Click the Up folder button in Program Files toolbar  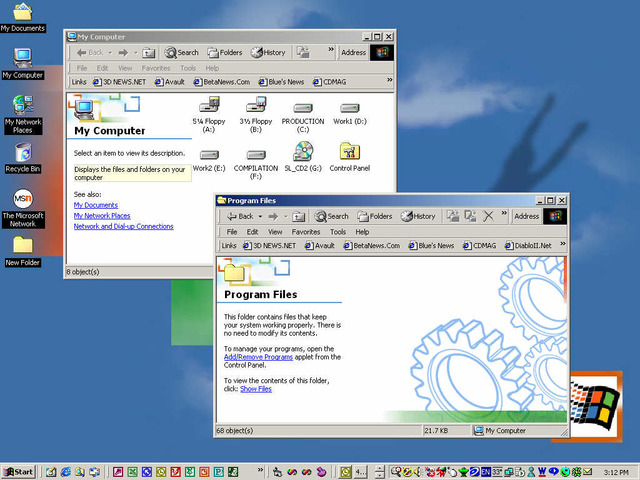pyautogui.click(x=299, y=216)
